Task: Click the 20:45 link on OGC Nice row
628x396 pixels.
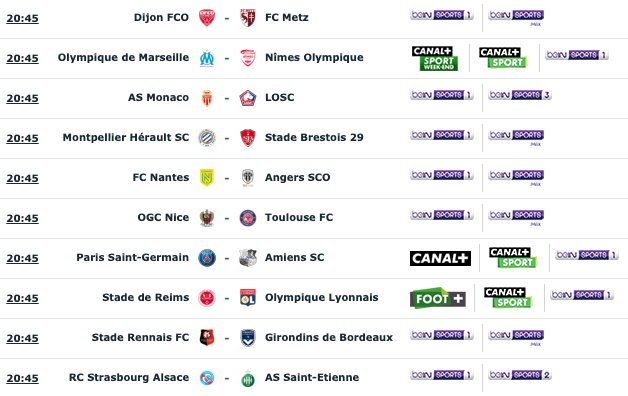Action: [x=22, y=218]
